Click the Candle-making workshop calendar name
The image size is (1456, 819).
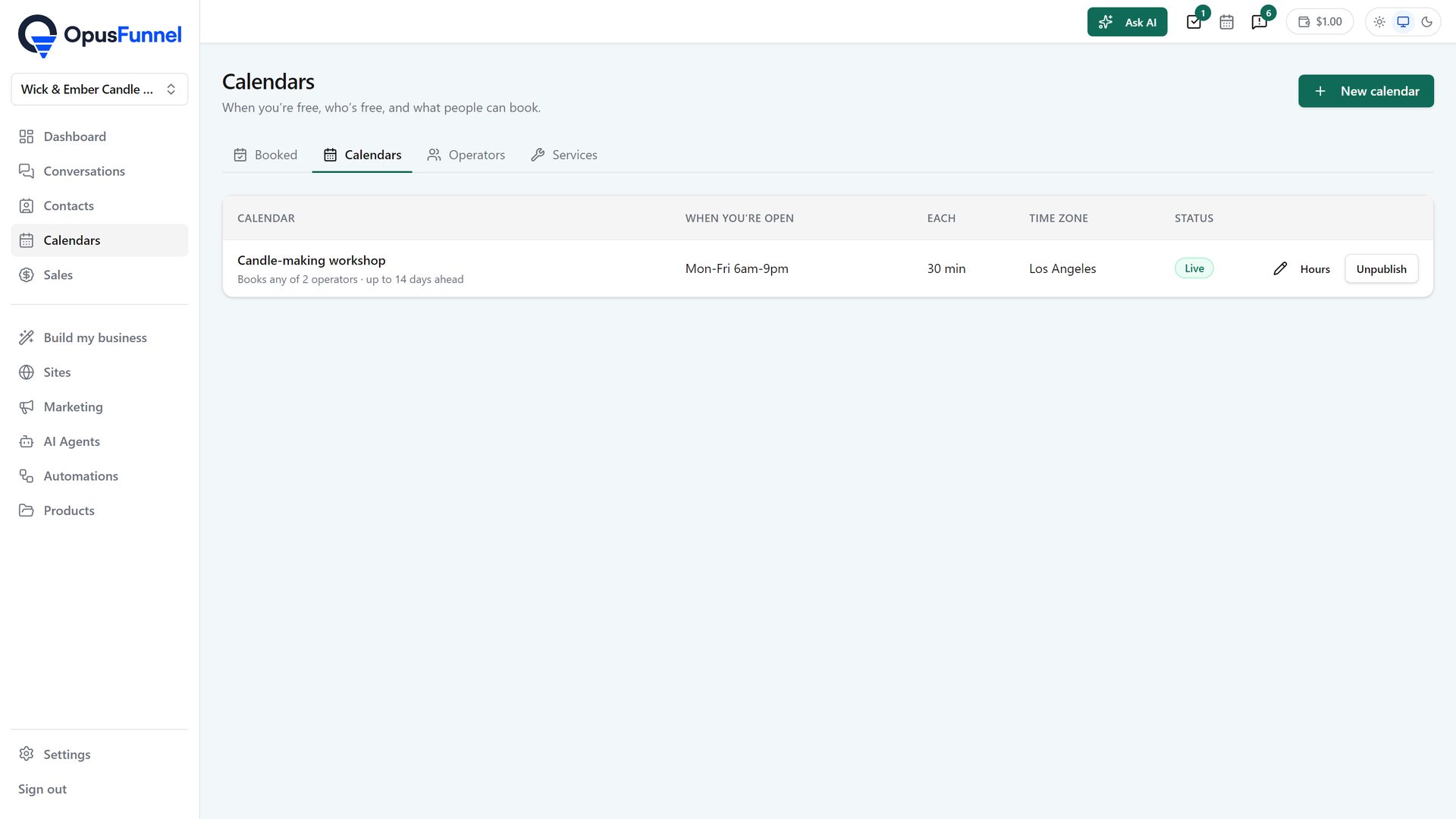[311, 260]
